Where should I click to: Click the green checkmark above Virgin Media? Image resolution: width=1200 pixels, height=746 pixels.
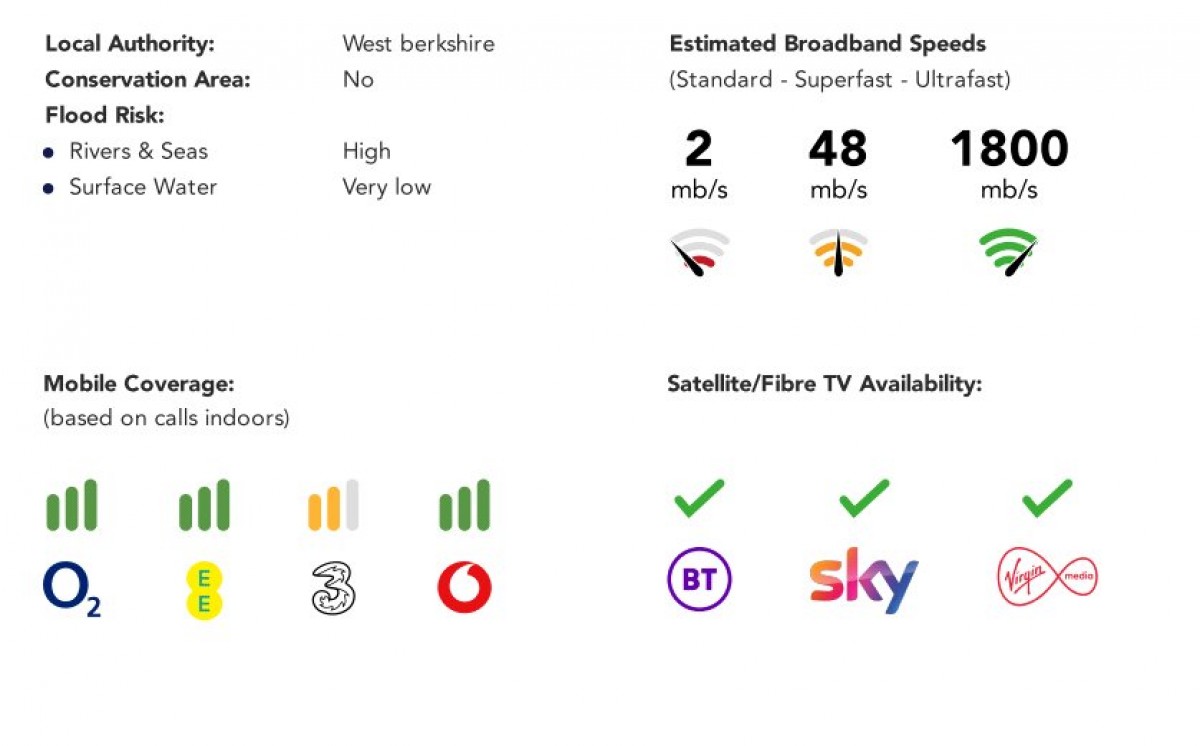[x=1047, y=498]
